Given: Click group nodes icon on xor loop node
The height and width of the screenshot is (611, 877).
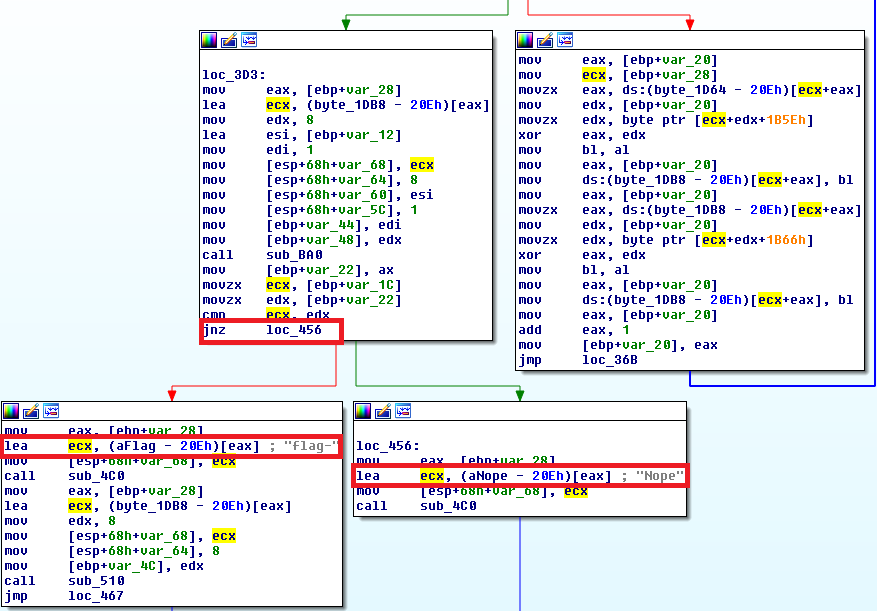Looking at the screenshot, I should [565, 40].
